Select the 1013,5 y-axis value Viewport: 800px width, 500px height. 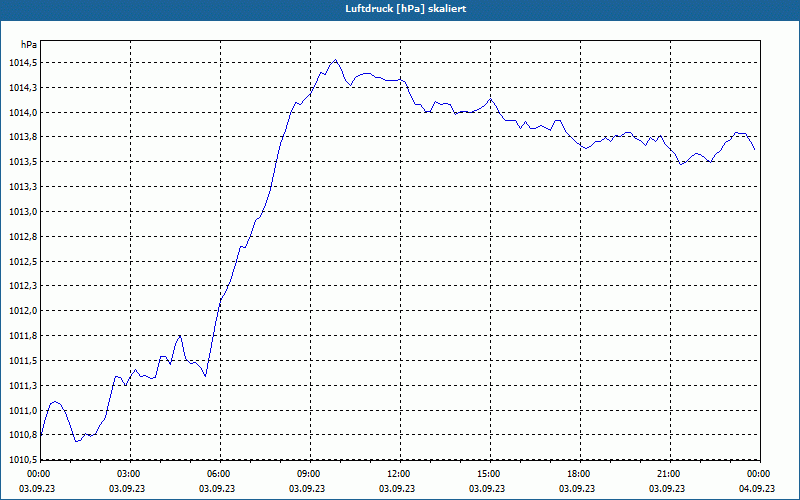point(23,162)
